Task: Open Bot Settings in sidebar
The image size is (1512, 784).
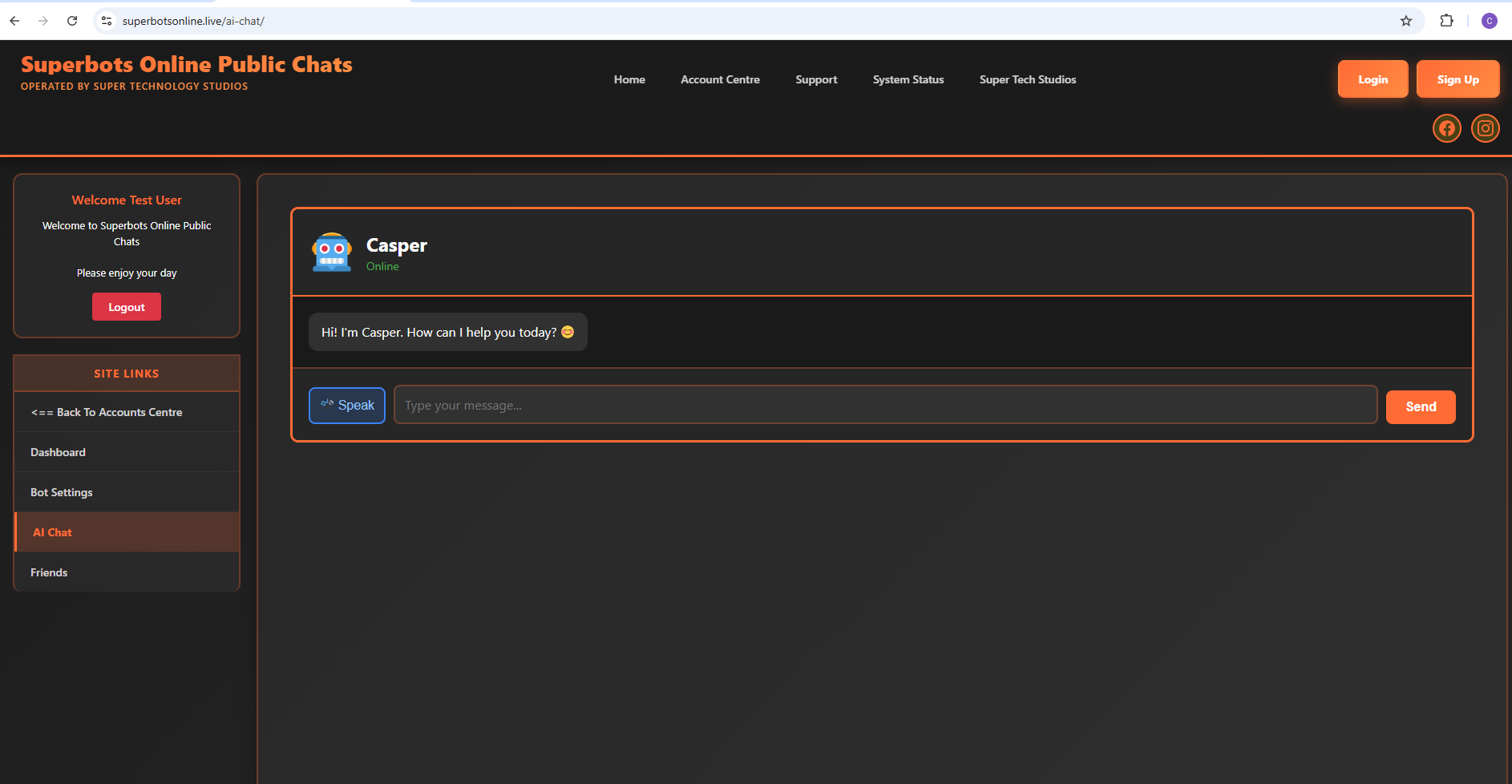Action: click(x=127, y=492)
